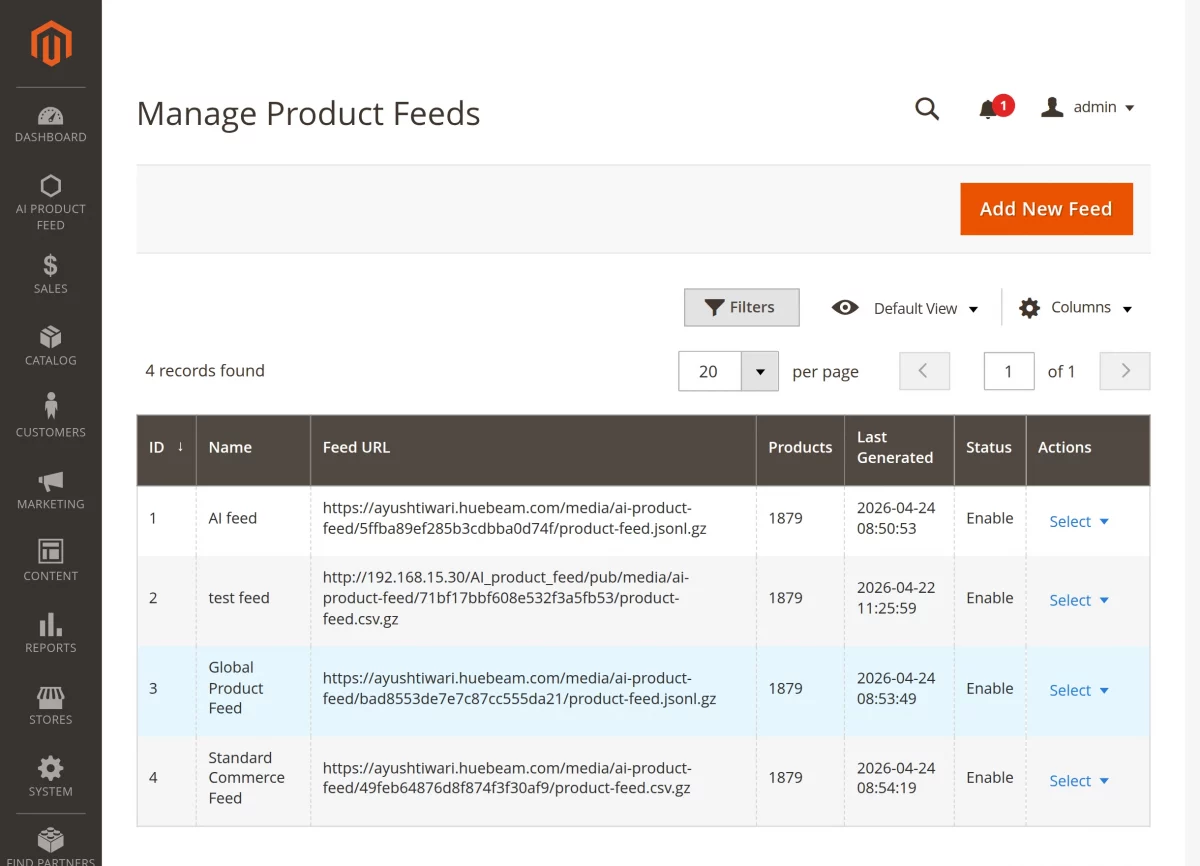1200x866 pixels.
Task: Open the global search icon
Action: 926,108
